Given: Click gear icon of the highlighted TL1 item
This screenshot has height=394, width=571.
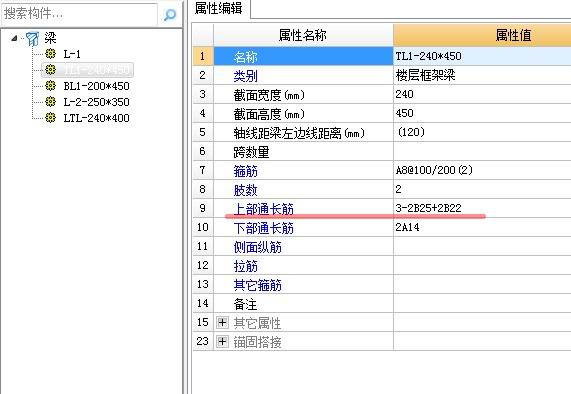Looking at the screenshot, I should click(x=50, y=70).
